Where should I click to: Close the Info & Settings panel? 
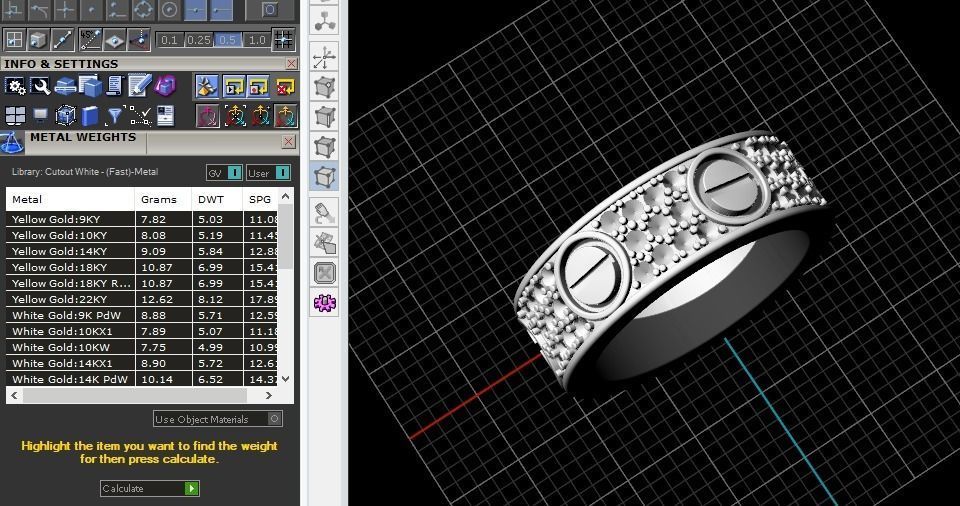[x=291, y=64]
